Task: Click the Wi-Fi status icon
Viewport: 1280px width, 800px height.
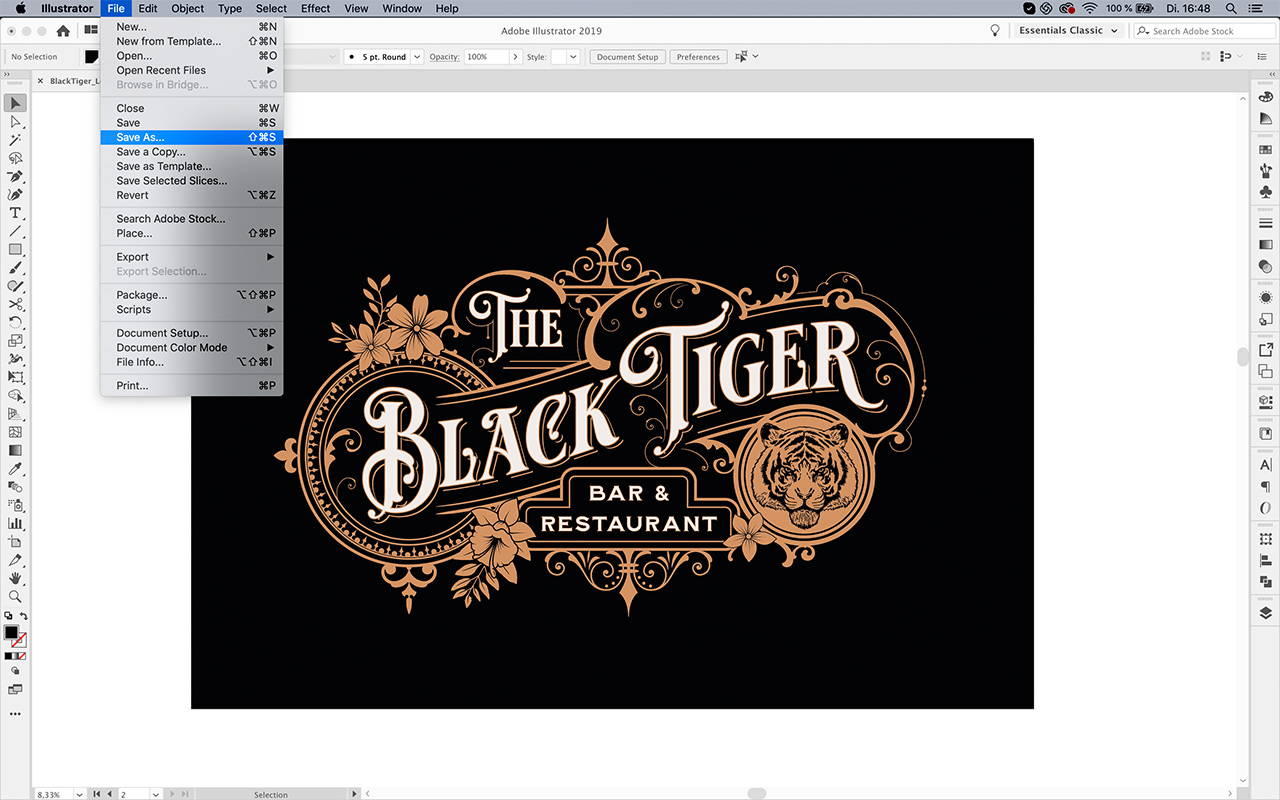Action: (1090, 8)
